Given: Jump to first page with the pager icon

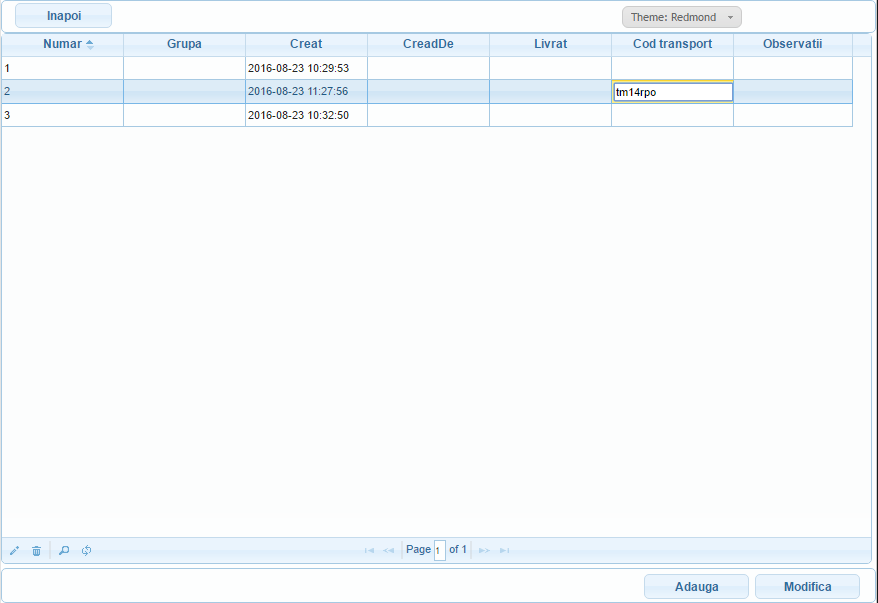Looking at the screenshot, I should [x=368, y=549].
